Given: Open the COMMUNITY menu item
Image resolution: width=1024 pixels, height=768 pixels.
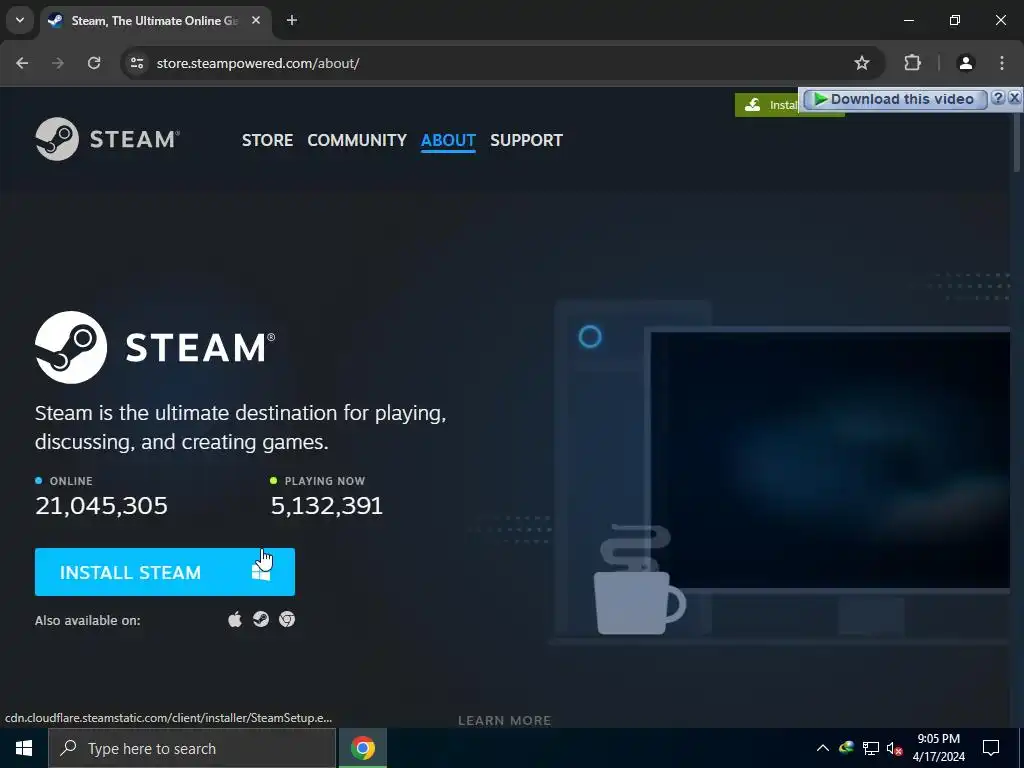Looking at the screenshot, I should tap(357, 140).
